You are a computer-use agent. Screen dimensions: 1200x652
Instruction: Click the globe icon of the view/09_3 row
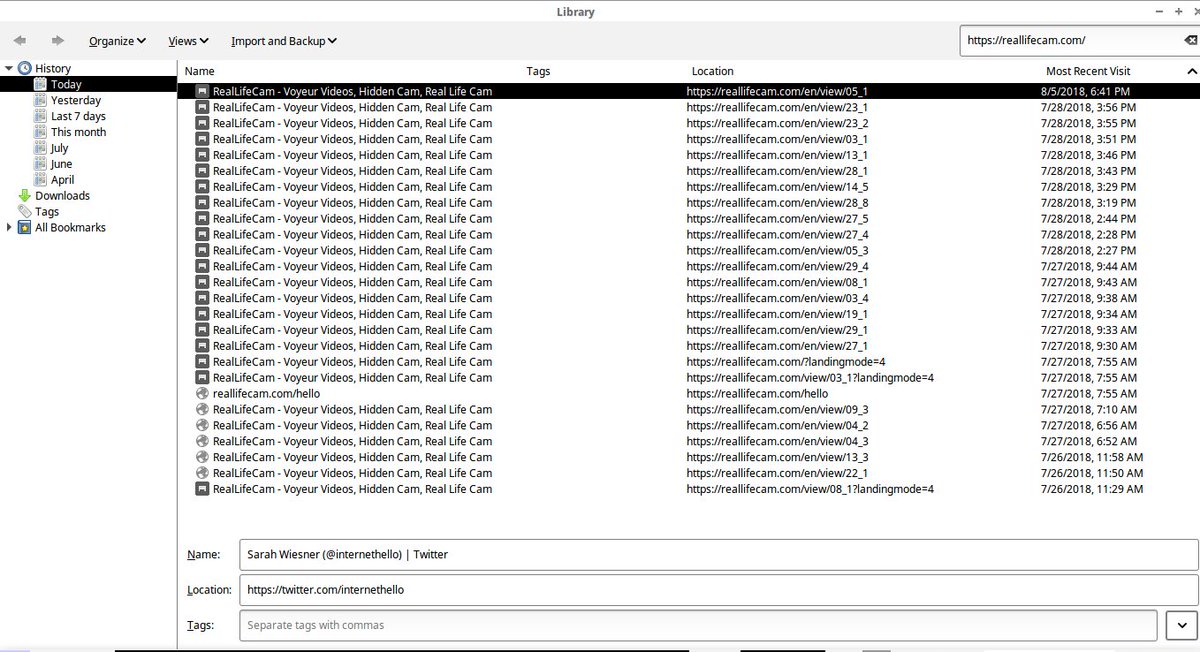pos(203,410)
